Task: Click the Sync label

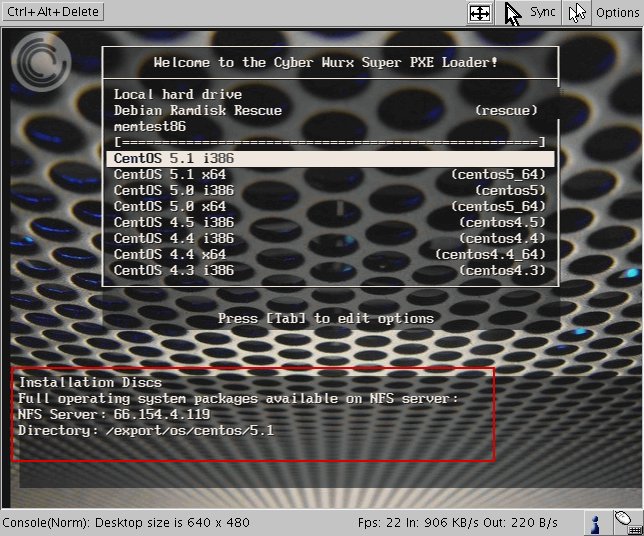Action: [542, 12]
